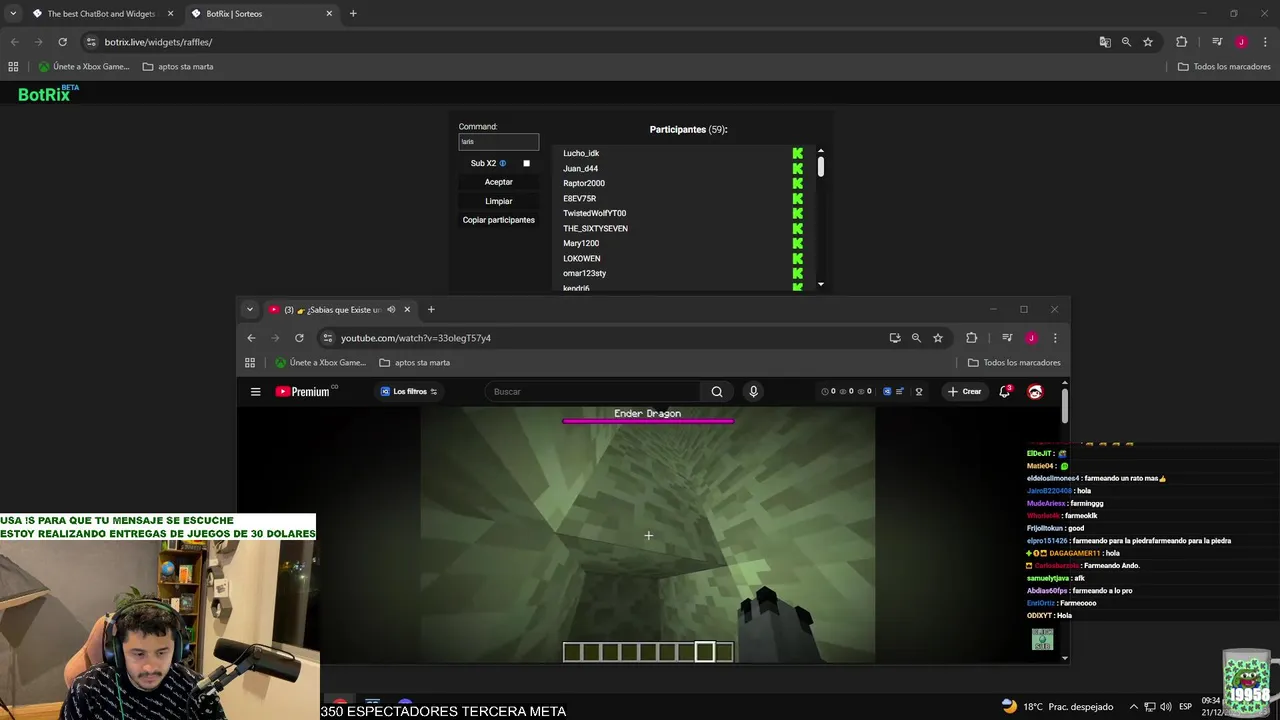Click Kick icon next to Raptor2000
The height and width of the screenshot is (720, 1280).
[x=798, y=183]
